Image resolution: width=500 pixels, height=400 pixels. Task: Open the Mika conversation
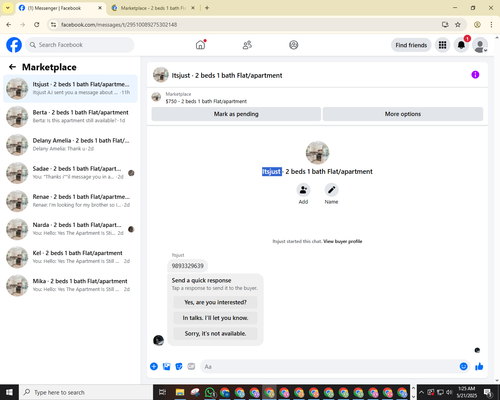tap(70, 285)
